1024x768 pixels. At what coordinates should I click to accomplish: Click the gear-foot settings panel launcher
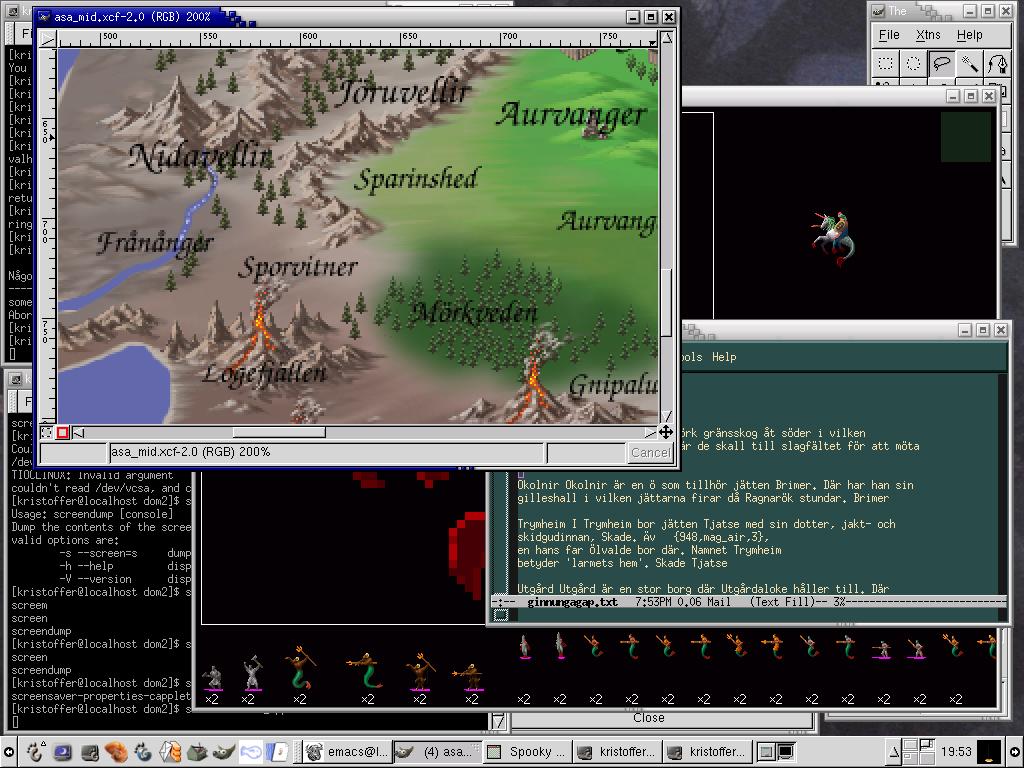(x=143, y=752)
